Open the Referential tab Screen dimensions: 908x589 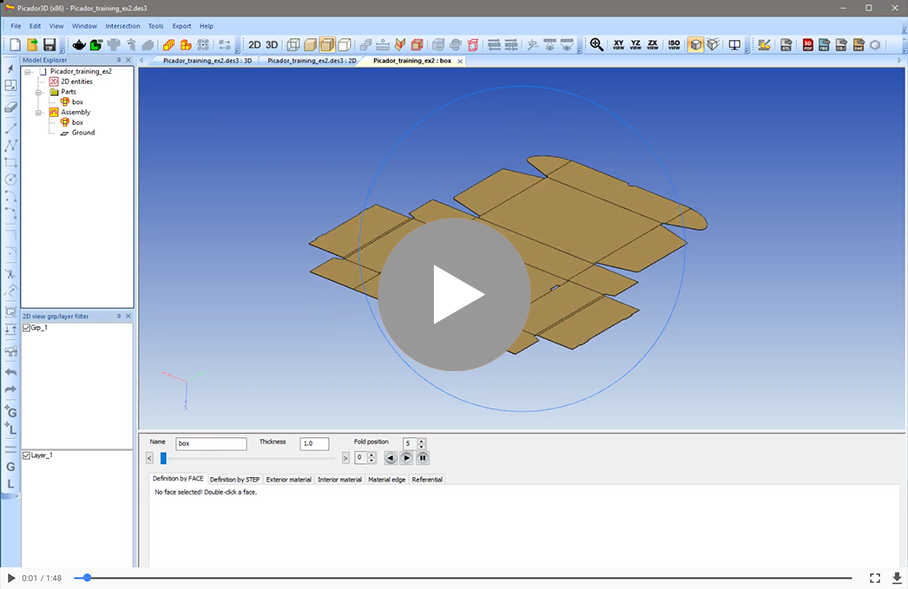pos(427,480)
